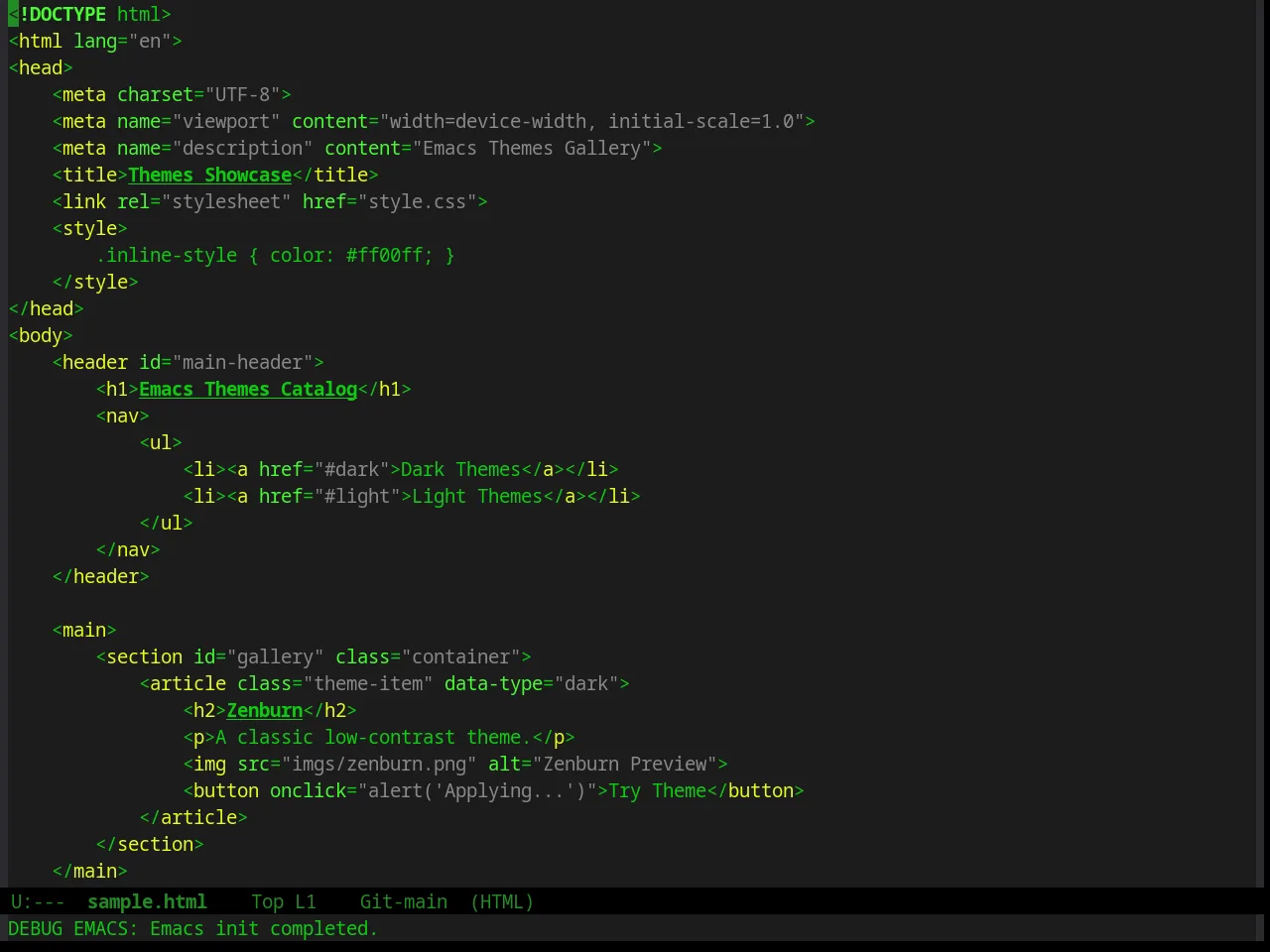This screenshot has width=1270, height=952.
Task: Click the "main-header" id value
Action: 242,362
